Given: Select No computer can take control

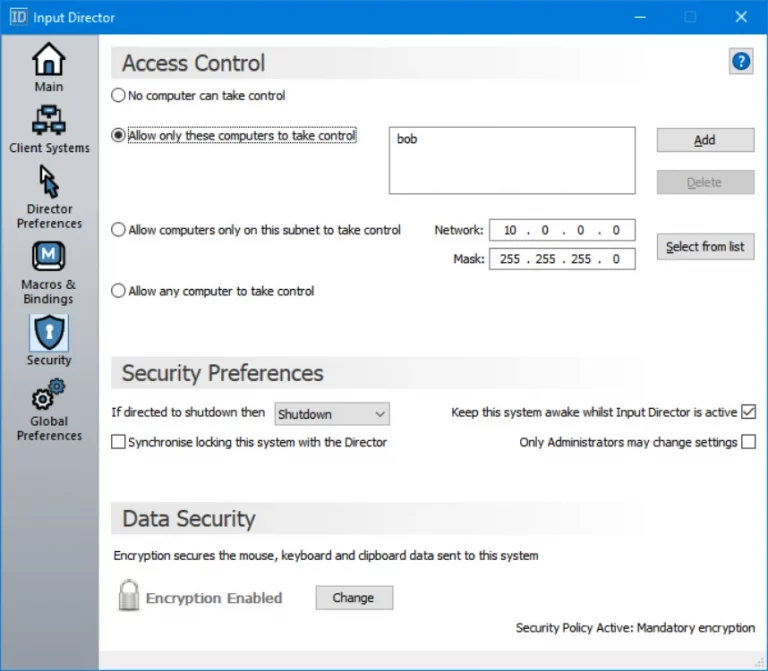Looking at the screenshot, I should pos(118,95).
